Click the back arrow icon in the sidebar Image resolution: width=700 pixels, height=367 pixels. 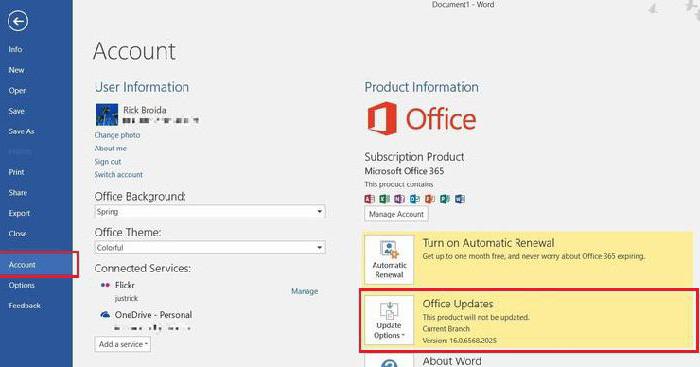coord(18,21)
